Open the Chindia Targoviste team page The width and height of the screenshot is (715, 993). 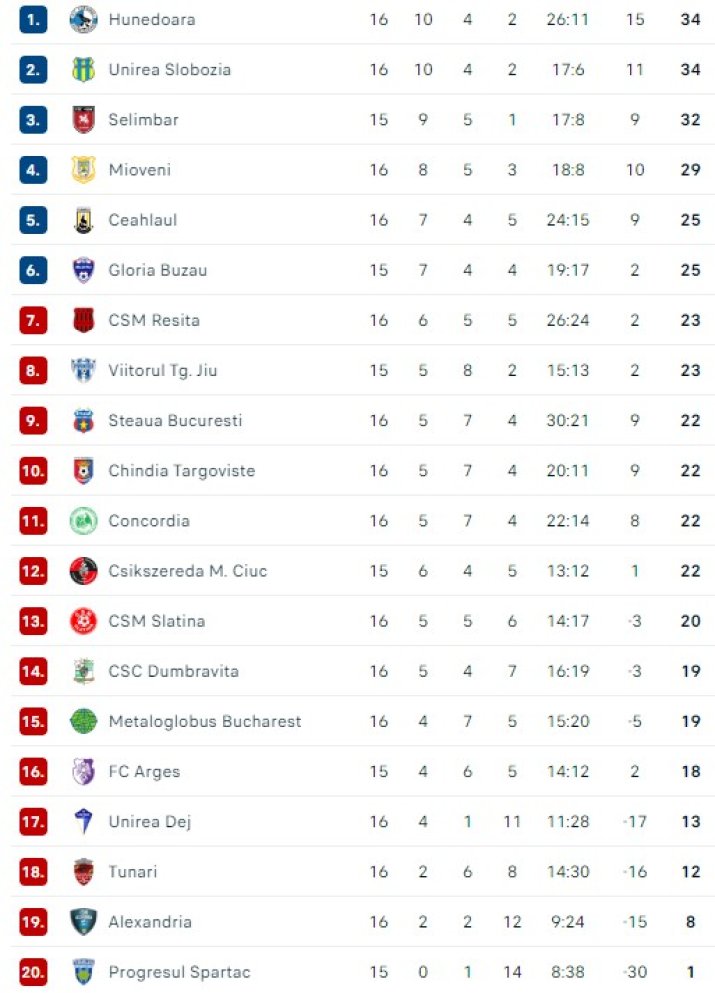coord(182,471)
